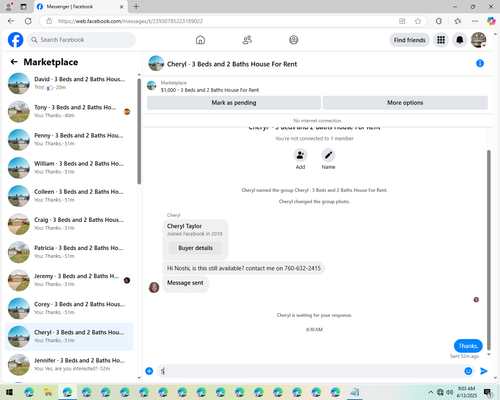Open Tony's conversation in the list
The image size is (500, 400).
click(69, 111)
